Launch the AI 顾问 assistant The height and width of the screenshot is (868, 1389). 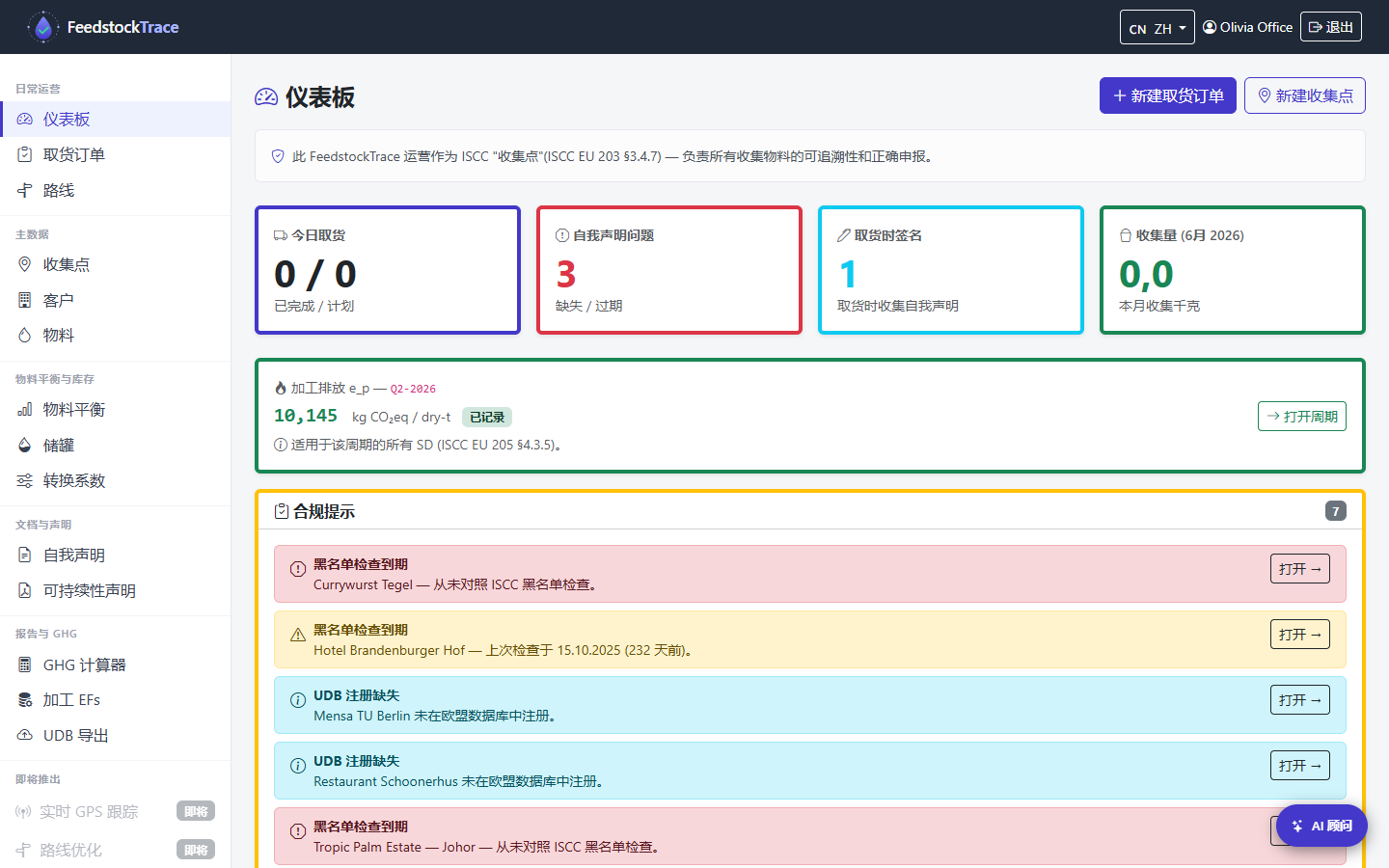click(x=1321, y=826)
